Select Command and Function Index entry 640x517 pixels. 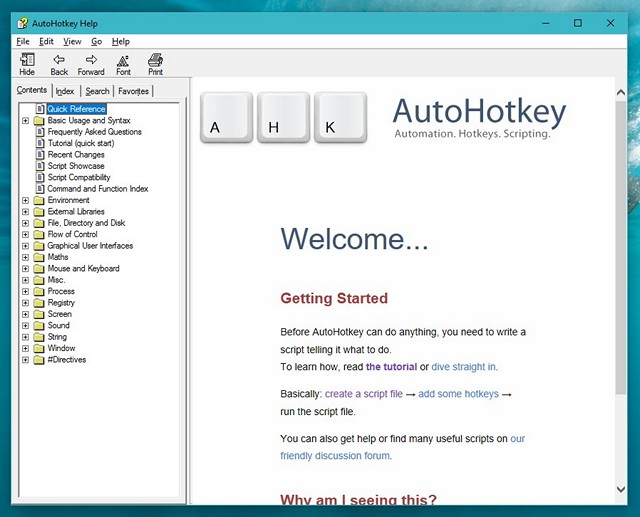98,189
